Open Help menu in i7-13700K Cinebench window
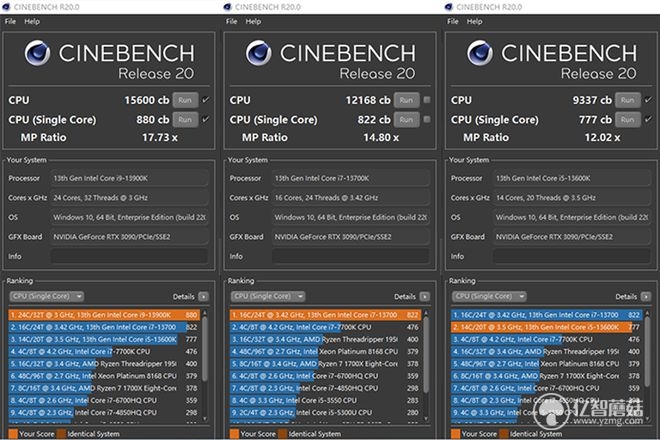 coord(253,21)
